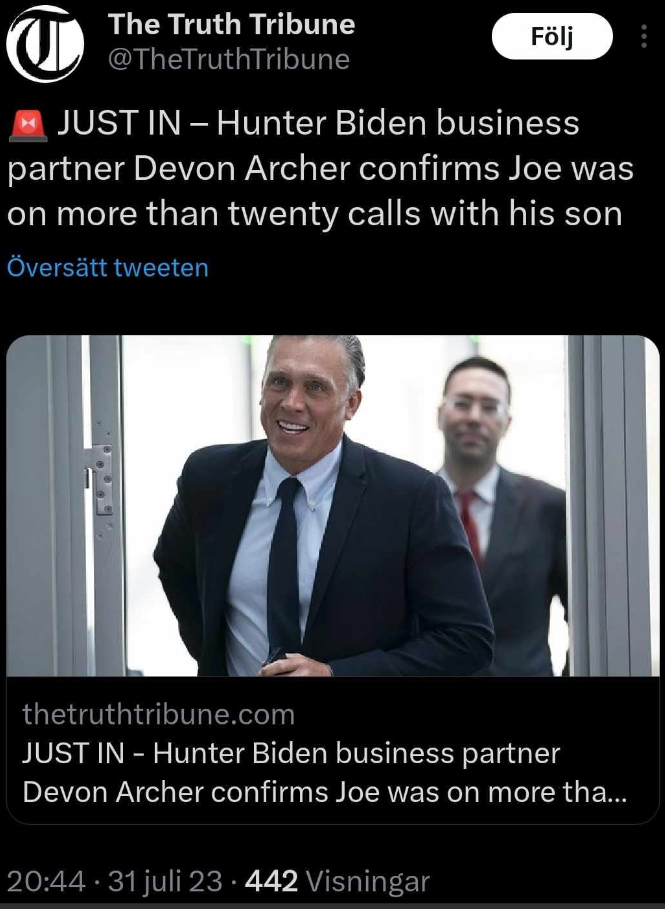Viewport: 665px width, 909px height.
Task: Translate tweet via "Översätt tweeten"
Action: [107, 268]
